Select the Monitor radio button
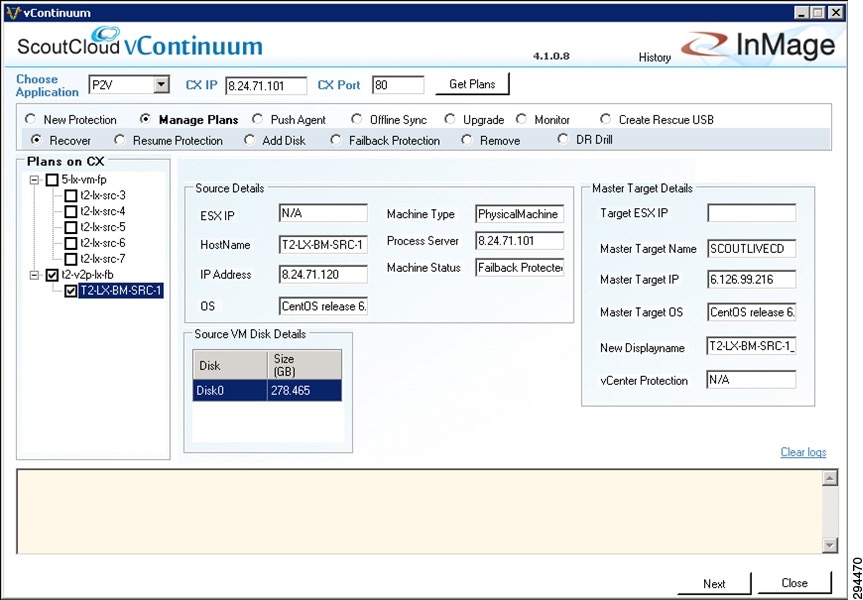Viewport: 863px width, 600px height. pyautogui.click(x=521, y=119)
